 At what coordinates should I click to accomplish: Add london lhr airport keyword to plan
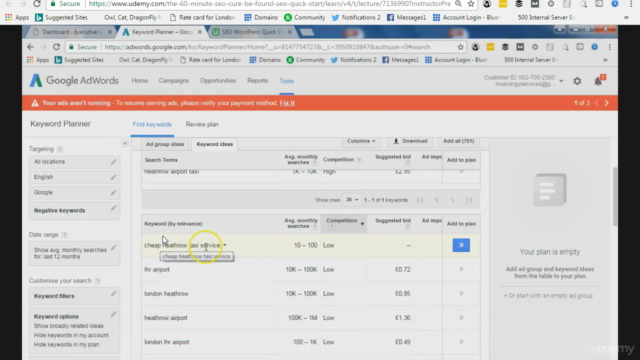click(461, 342)
